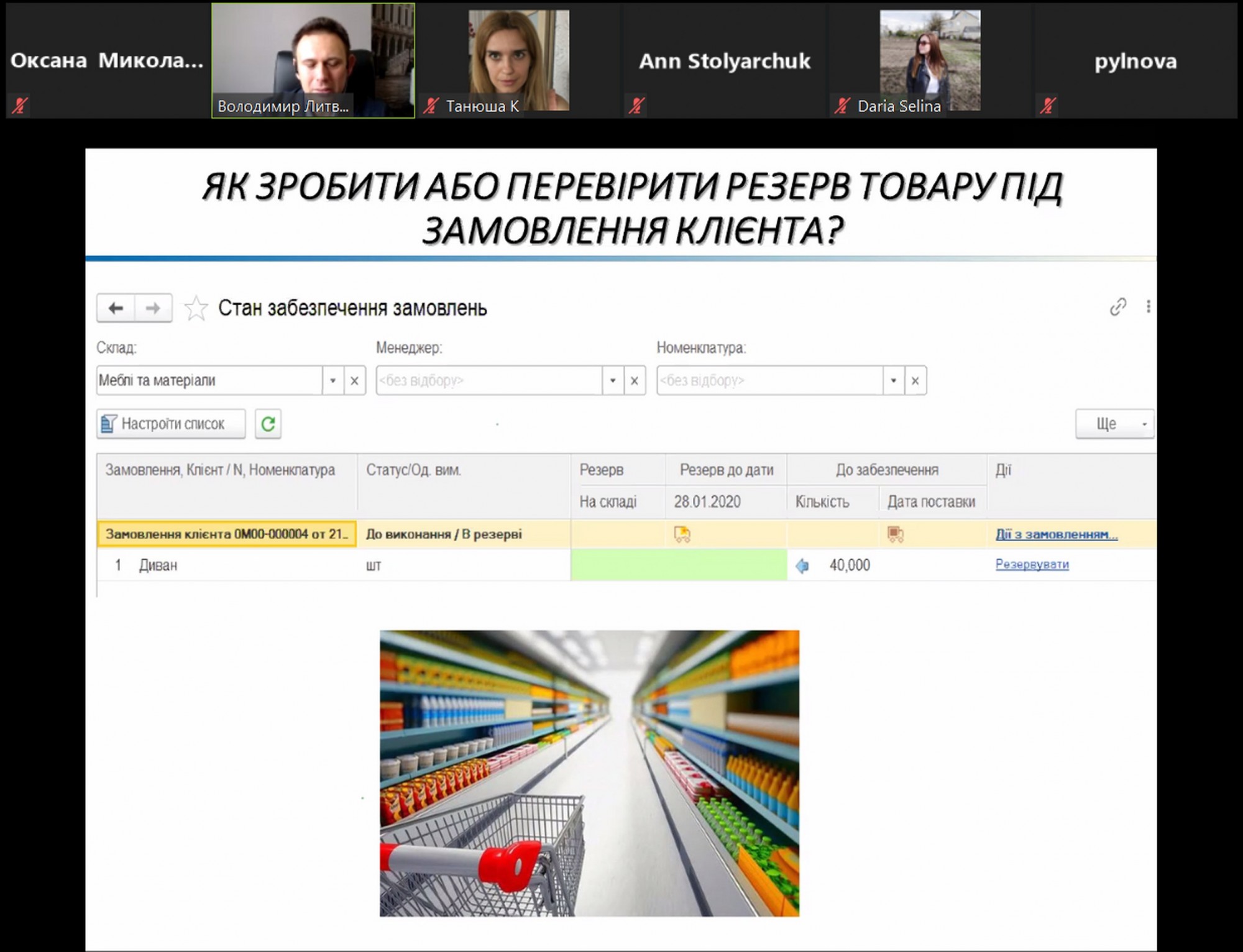Select Daria Selina video thumbnail

[x=930, y=60]
